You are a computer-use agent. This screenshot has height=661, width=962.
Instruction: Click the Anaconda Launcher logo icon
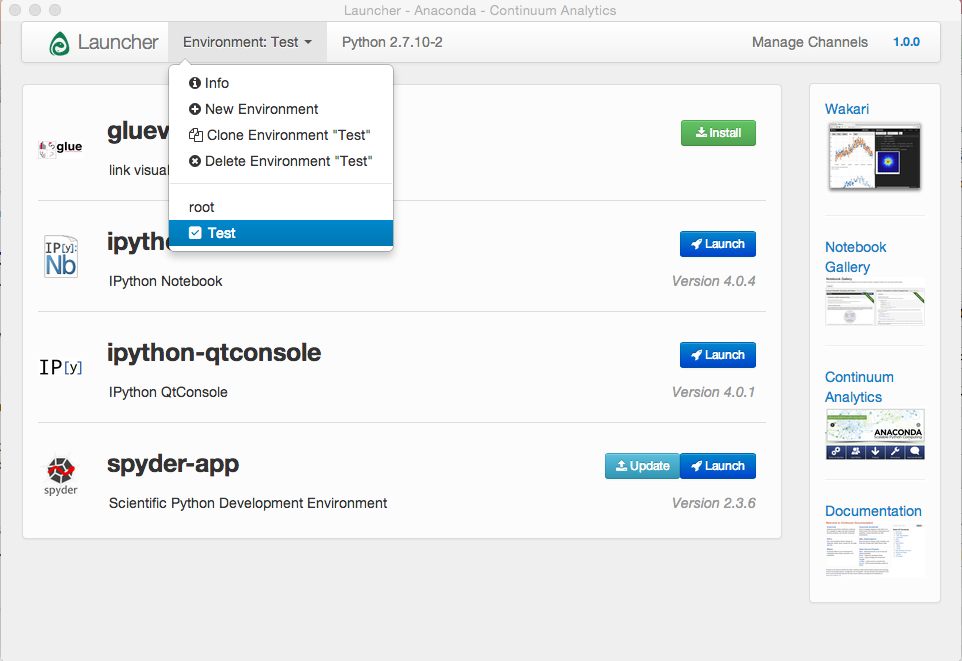(60, 43)
